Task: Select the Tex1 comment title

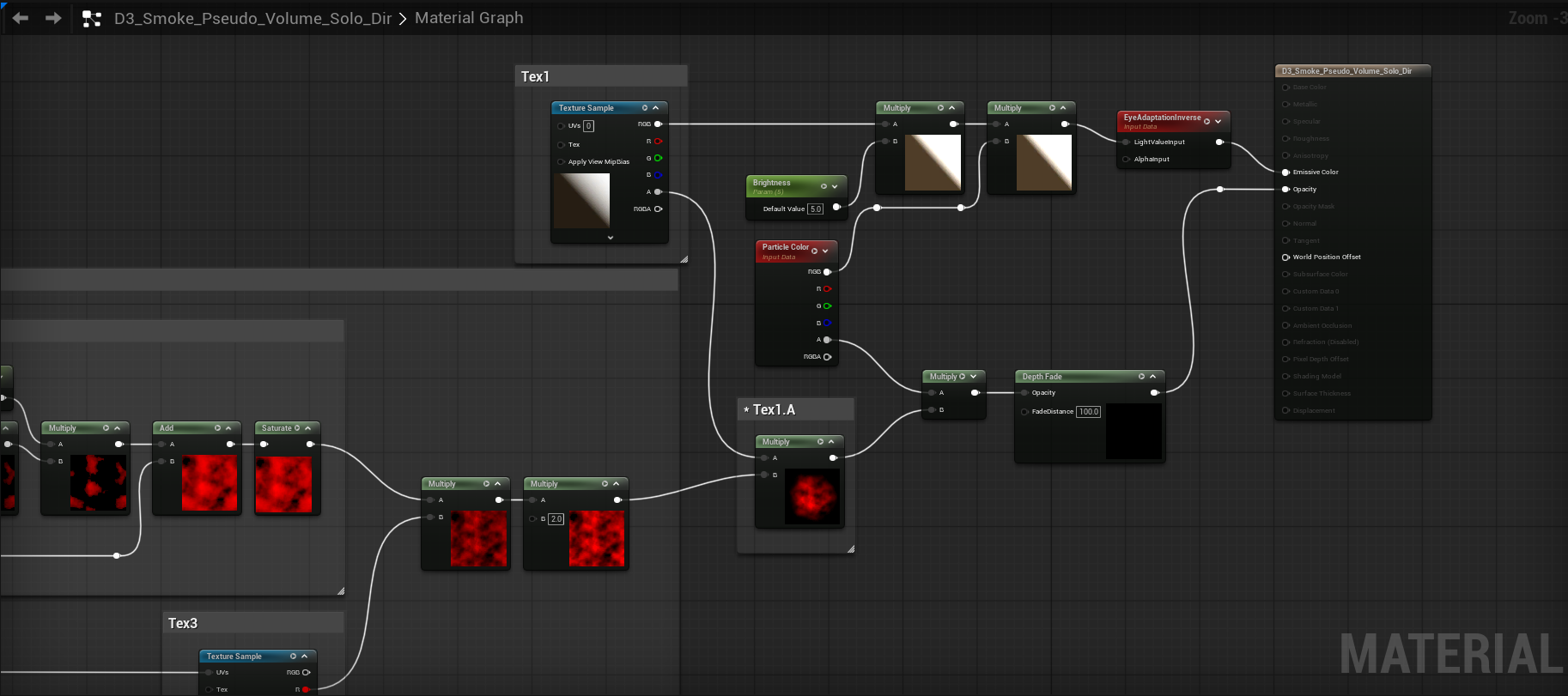Action: pos(535,76)
